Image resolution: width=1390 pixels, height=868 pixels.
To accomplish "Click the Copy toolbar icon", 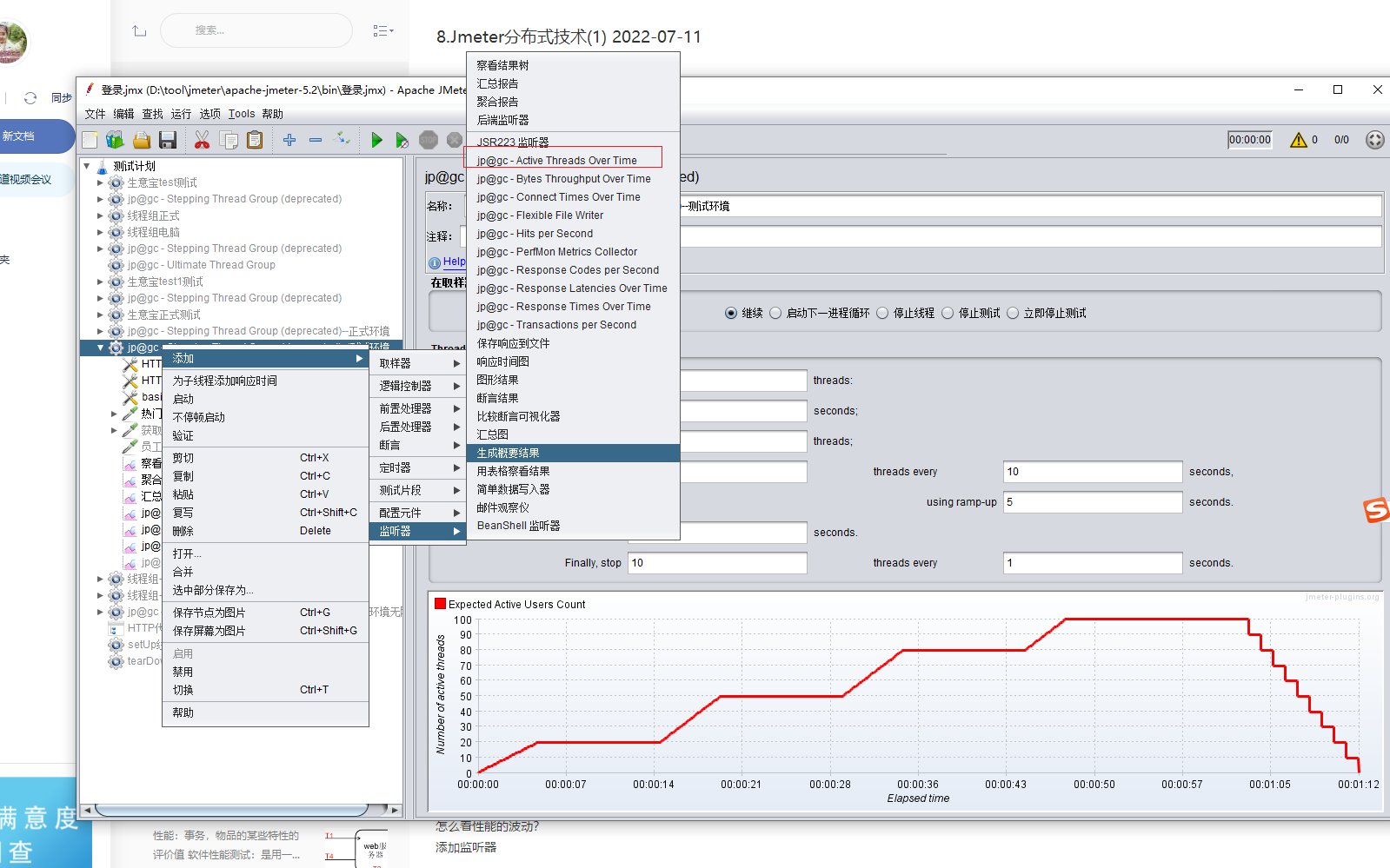I will (x=229, y=140).
